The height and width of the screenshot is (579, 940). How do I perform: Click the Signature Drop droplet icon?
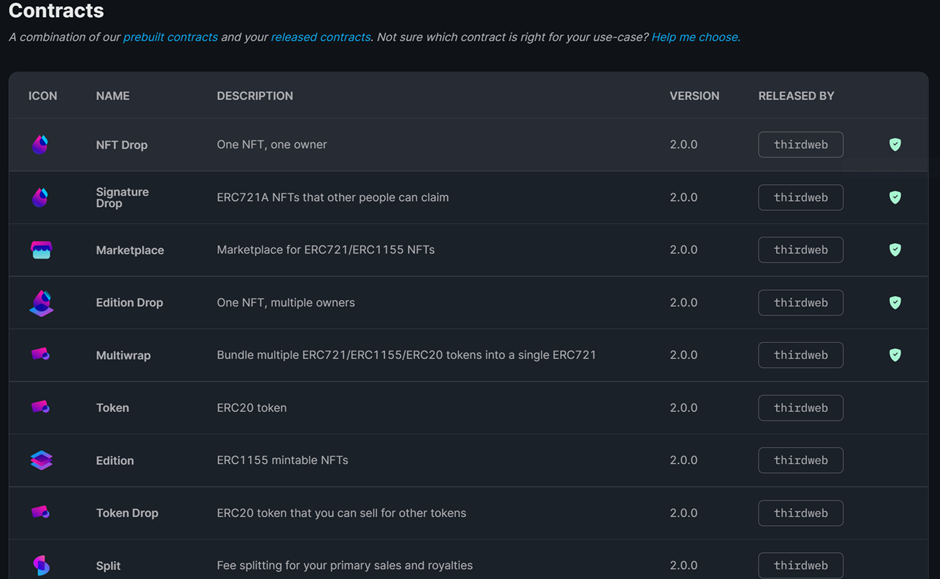[40, 197]
